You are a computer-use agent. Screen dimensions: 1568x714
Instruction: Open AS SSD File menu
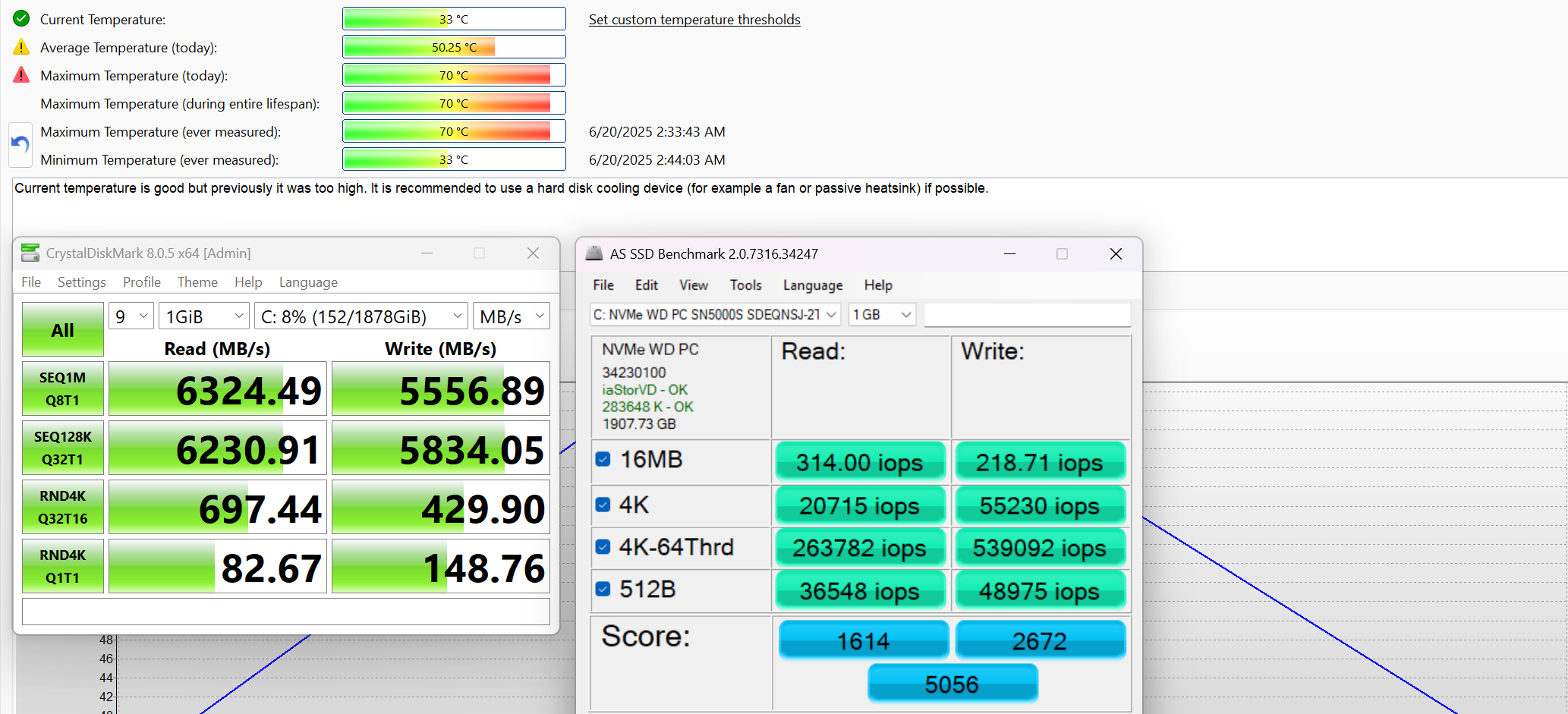click(603, 285)
